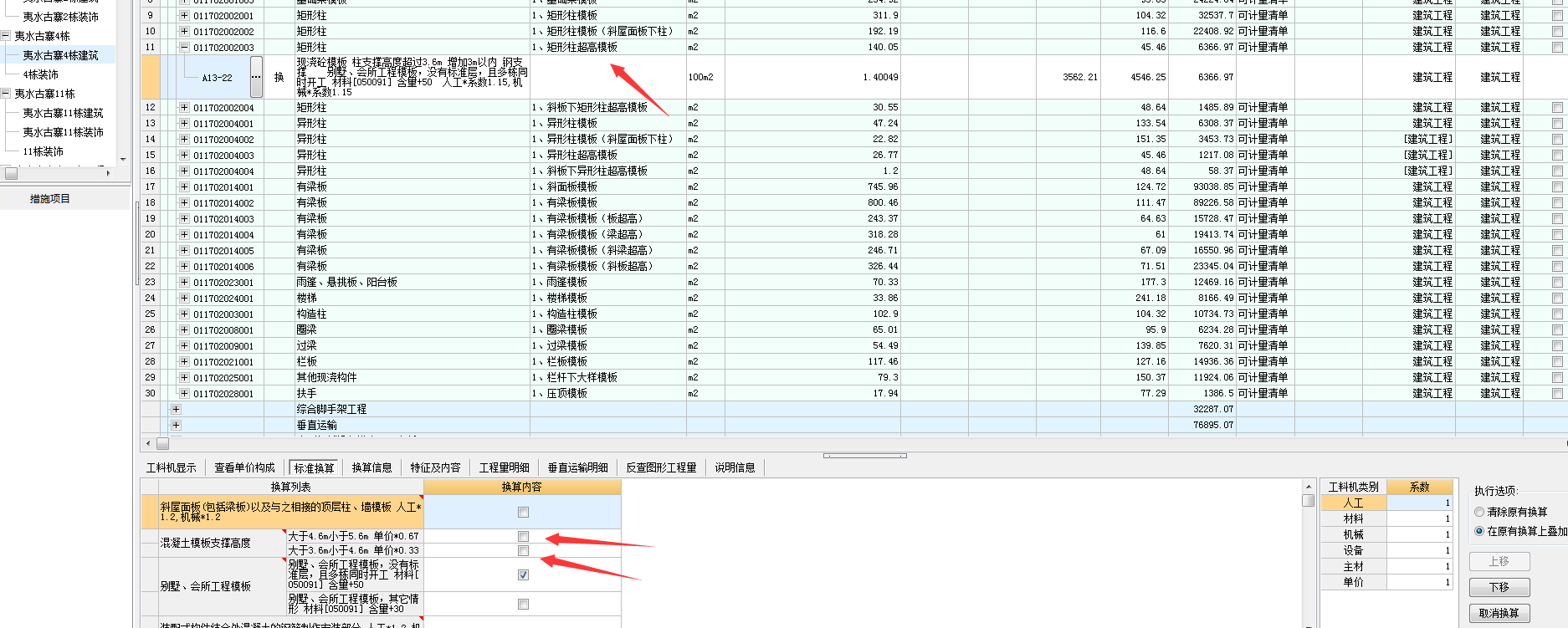Select 夷水古寨11栋装饰 in the project tree
The width and height of the screenshot is (1568, 628).
click(x=64, y=132)
